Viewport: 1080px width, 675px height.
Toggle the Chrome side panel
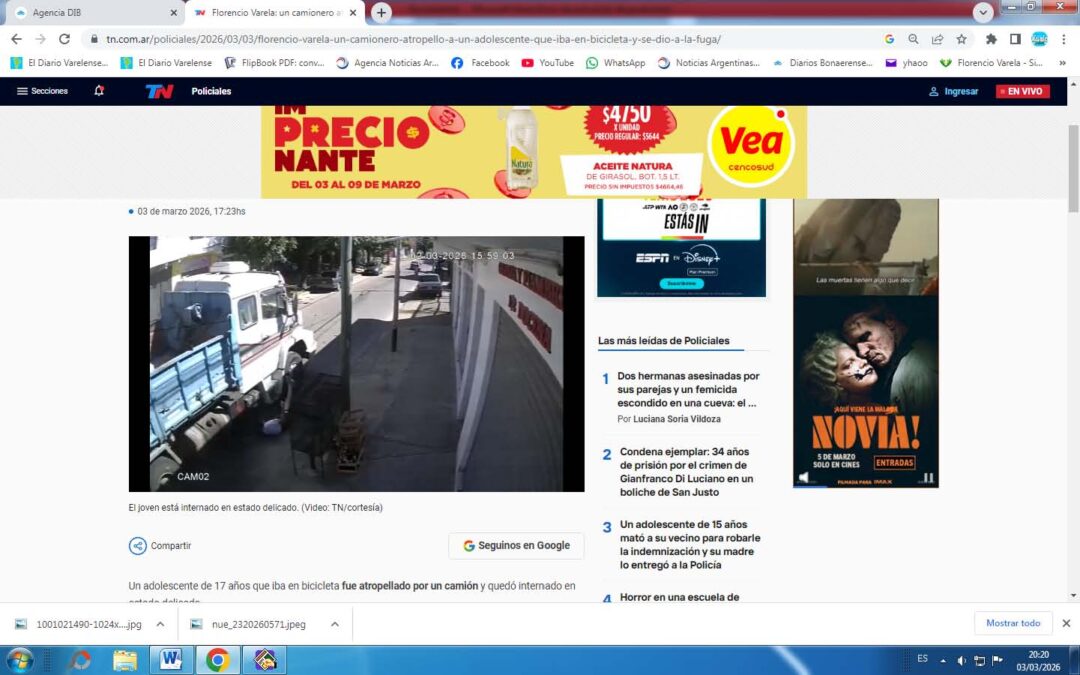[x=1015, y=39]
